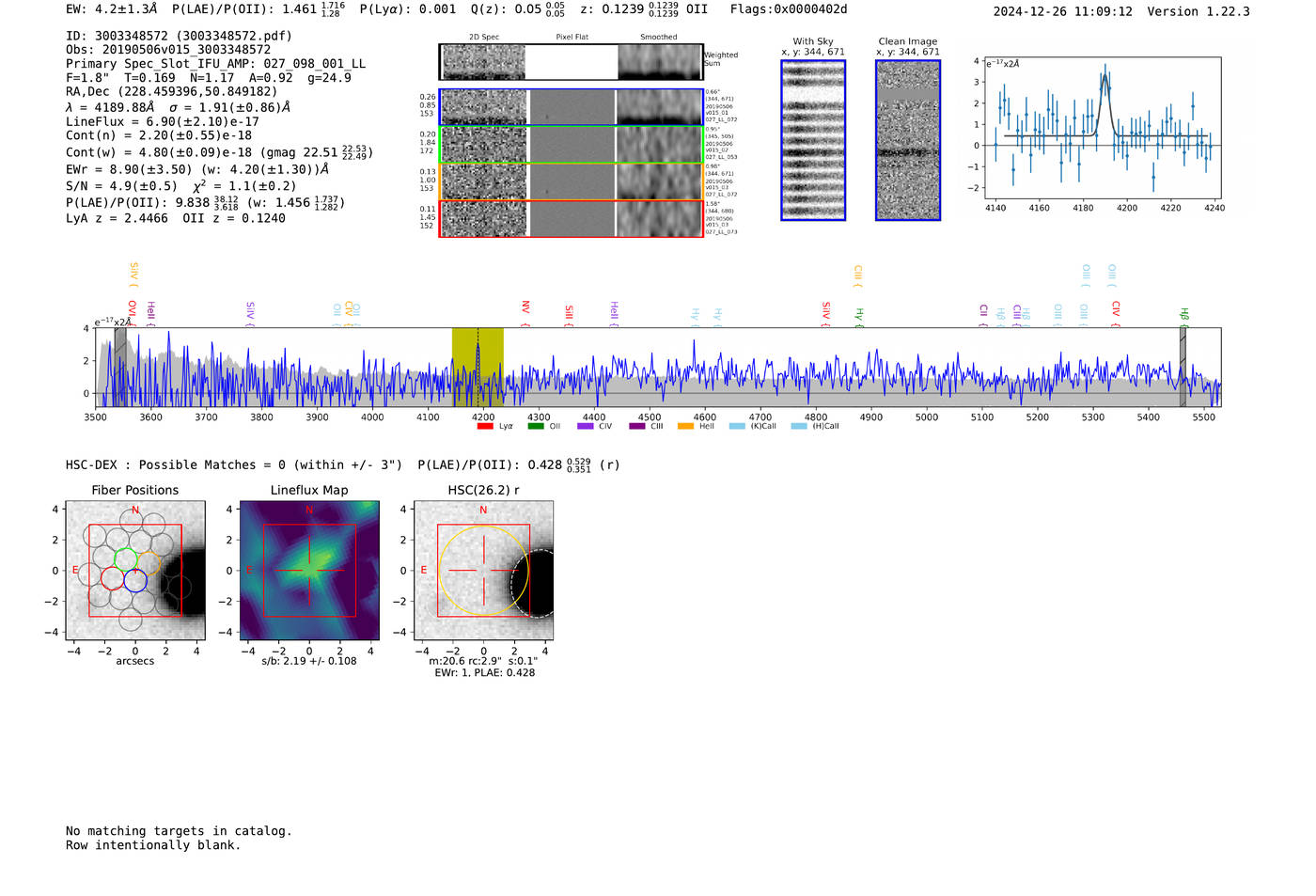Image resolution: width=1316 pixels, height=896 pixels.
Task: Click the Gaussian peak in the line fit plot
Action: [x=1105, y=77]
